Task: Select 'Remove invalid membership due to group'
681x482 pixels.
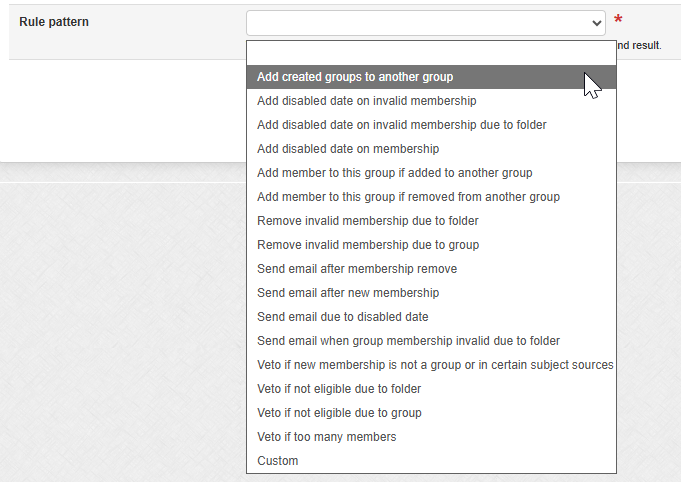Action: (368, 245)
